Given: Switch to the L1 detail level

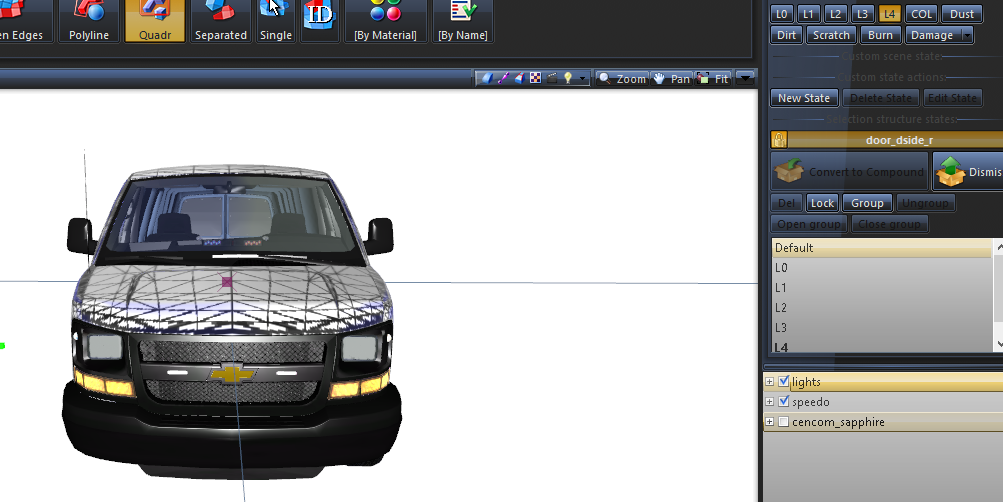Looking at the screenshot, I should 809,14.
